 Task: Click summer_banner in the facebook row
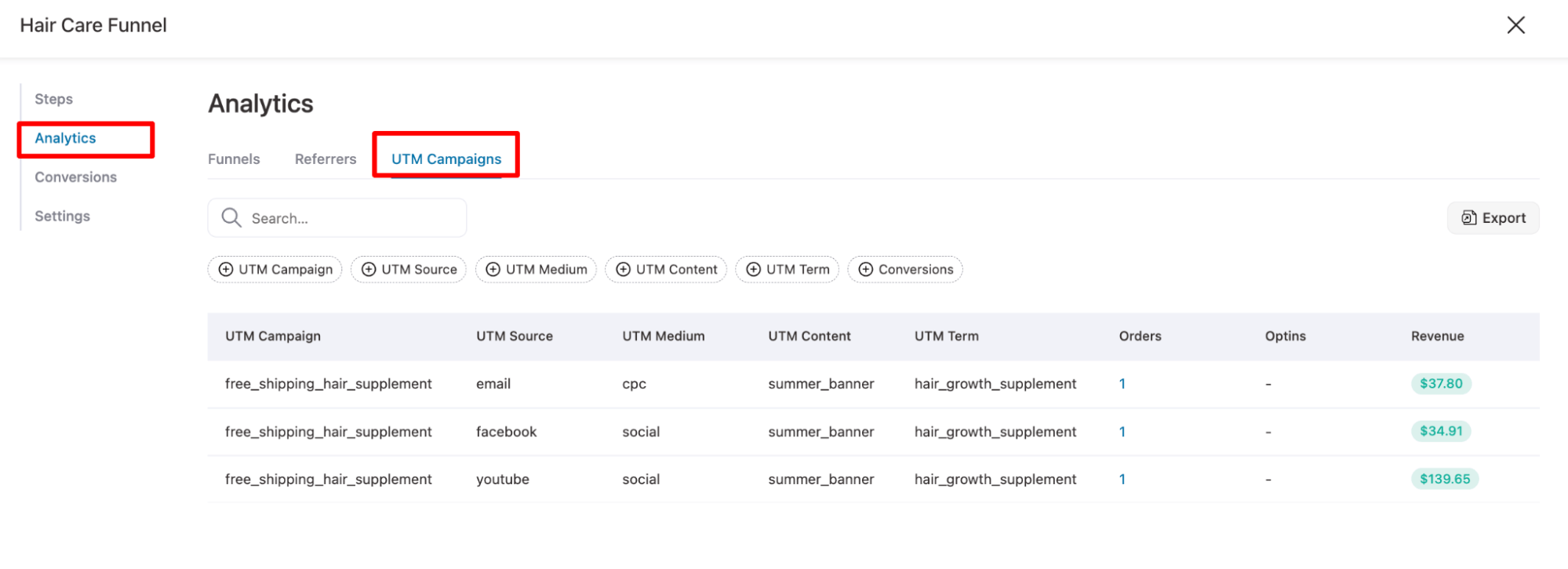pos(821,432)
